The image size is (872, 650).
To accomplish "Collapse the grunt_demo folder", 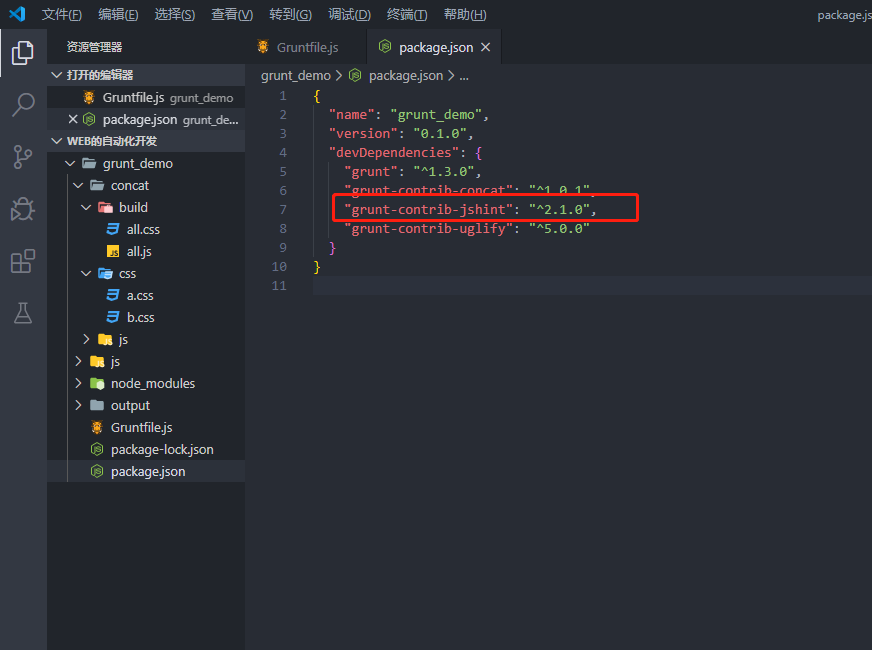I will tap(70, 163).
